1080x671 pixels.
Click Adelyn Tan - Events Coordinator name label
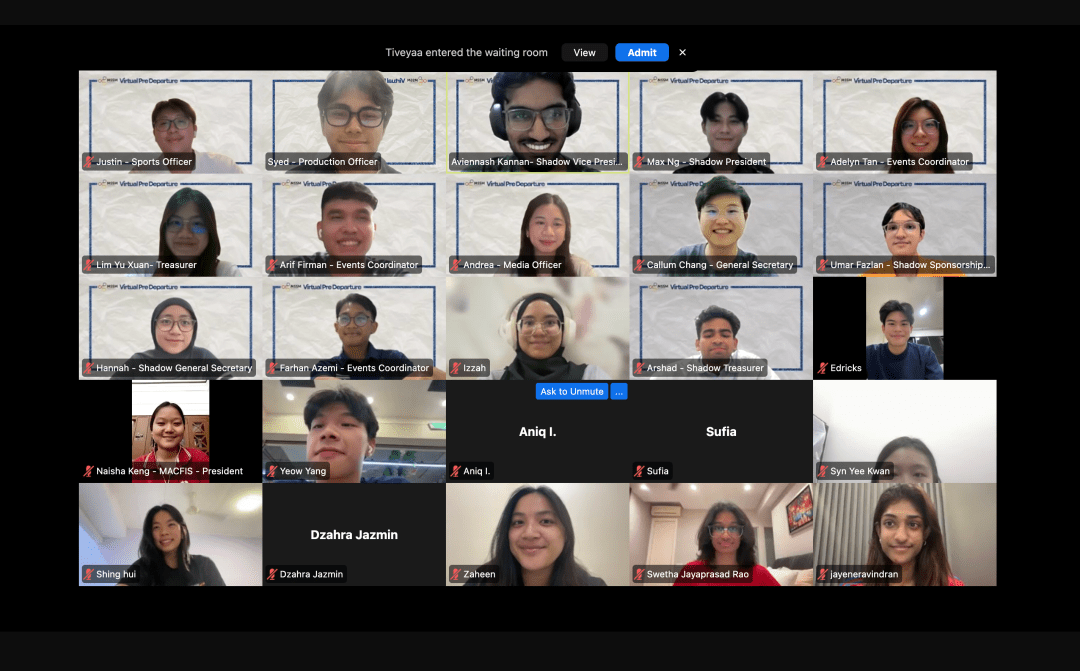[x=899, y=162]
